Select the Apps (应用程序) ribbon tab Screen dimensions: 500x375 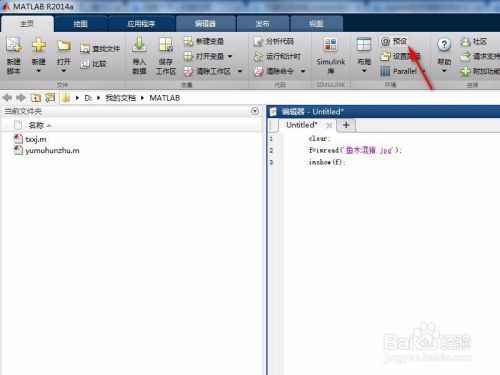(141, 24)
